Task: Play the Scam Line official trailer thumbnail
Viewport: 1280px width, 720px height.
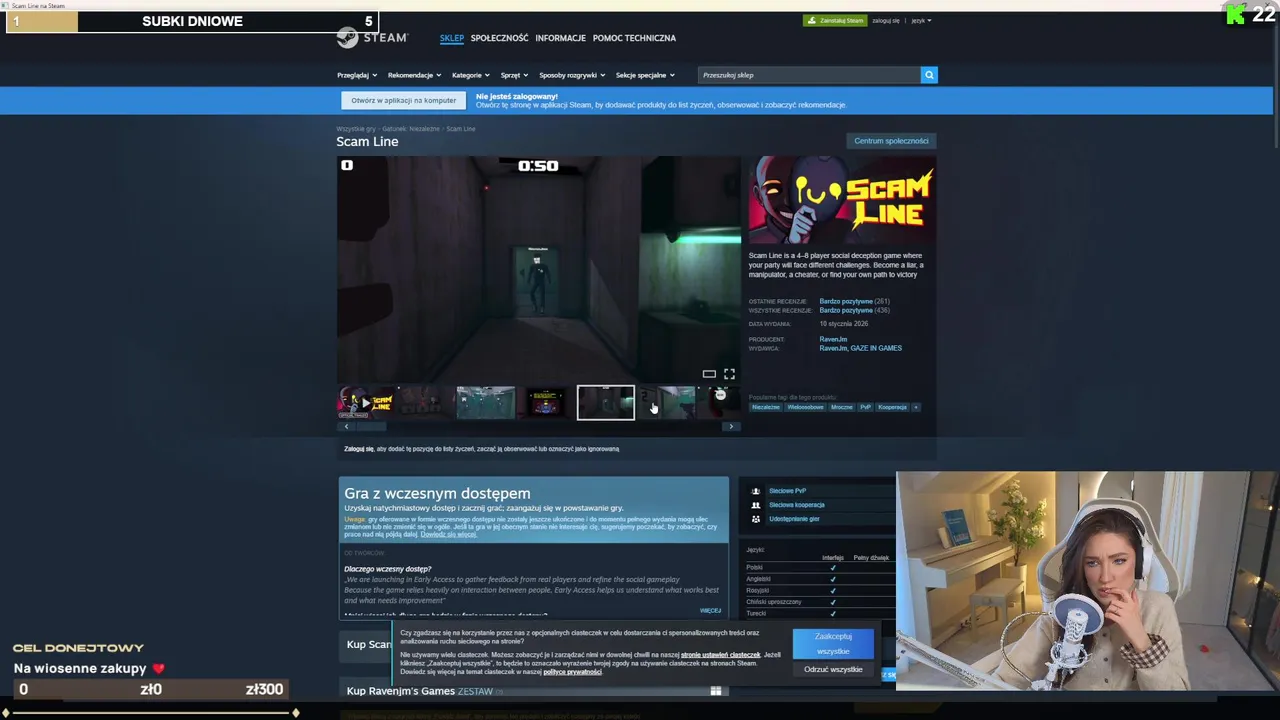Action: (365, 403)
